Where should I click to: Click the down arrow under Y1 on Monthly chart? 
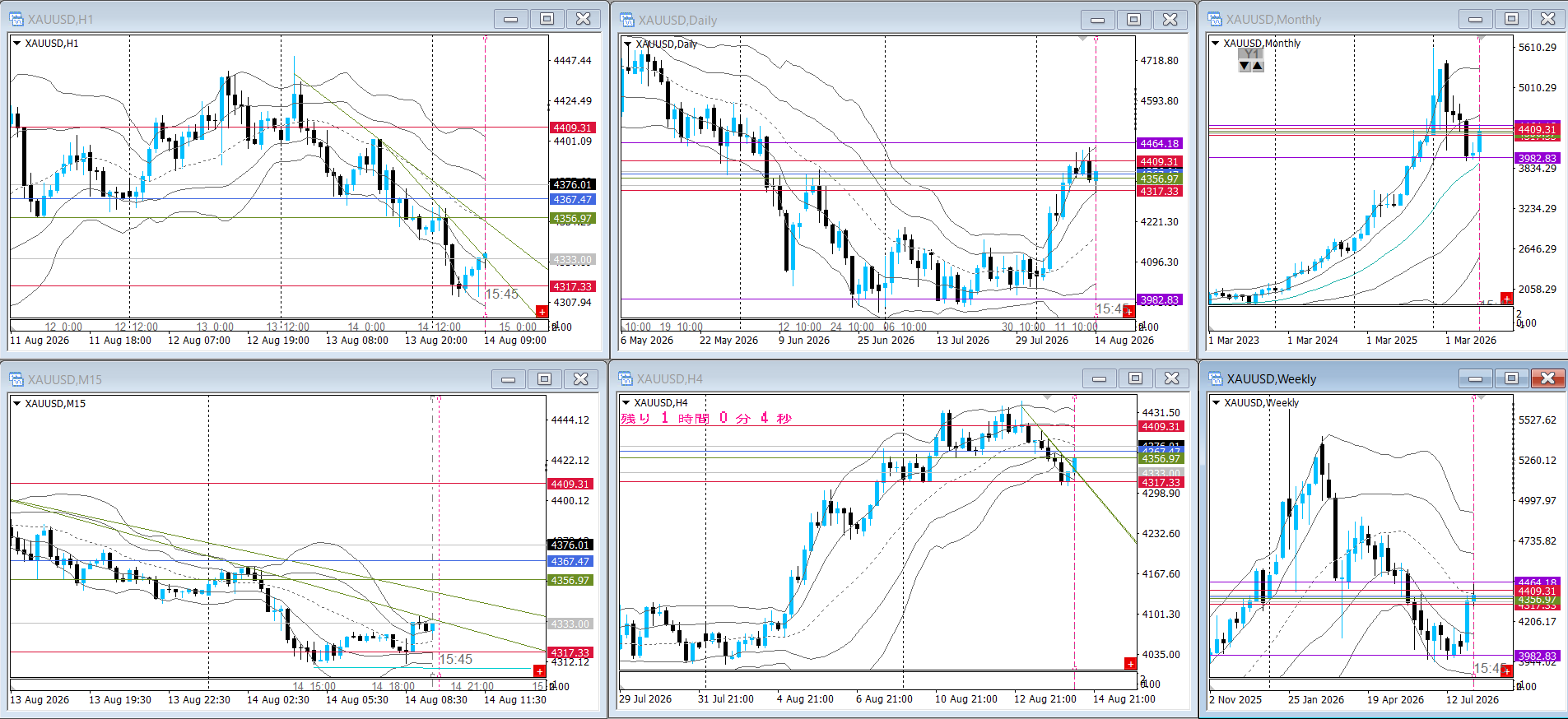[x=1245, y=66]
